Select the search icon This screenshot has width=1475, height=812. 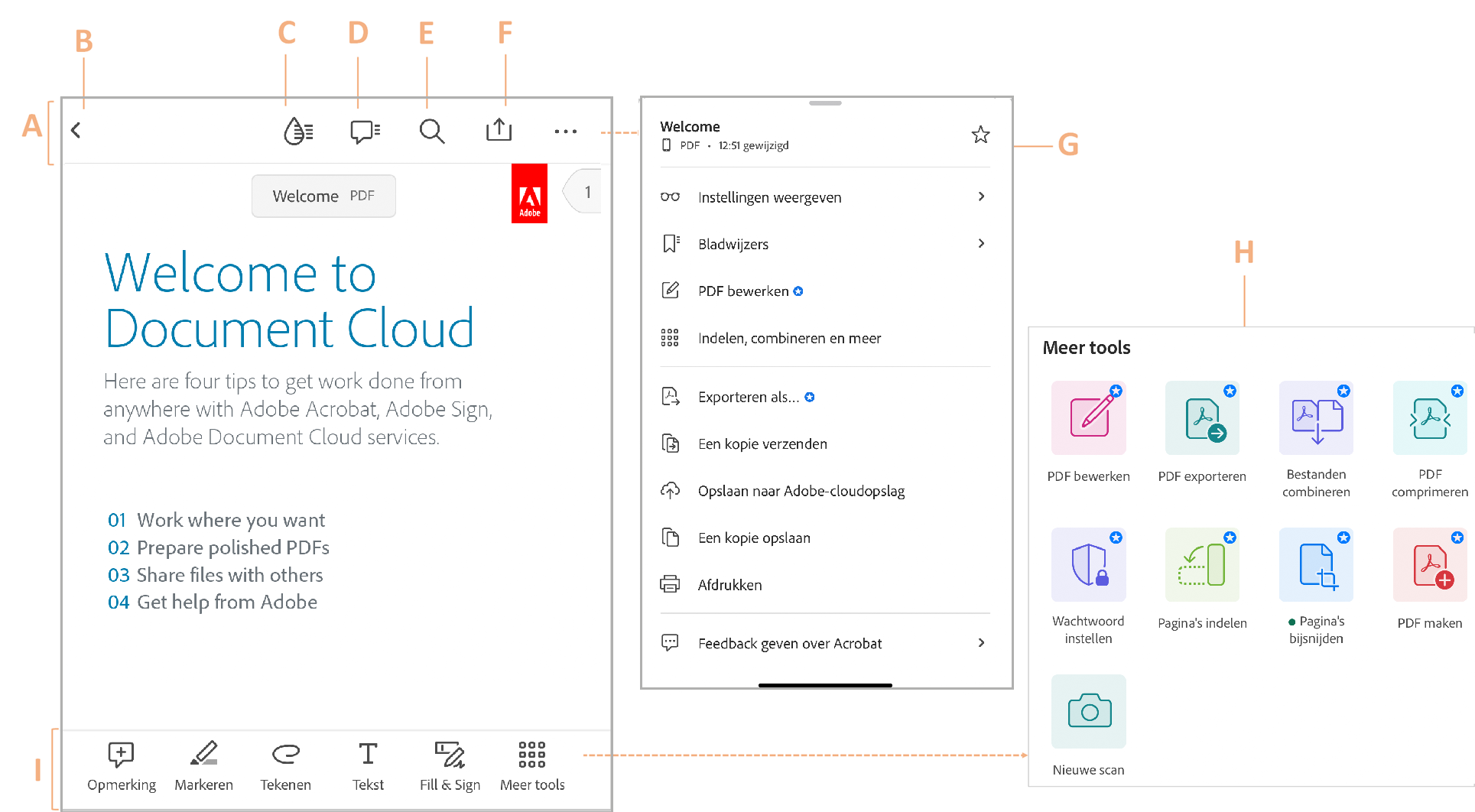click(x=431, y=131)
